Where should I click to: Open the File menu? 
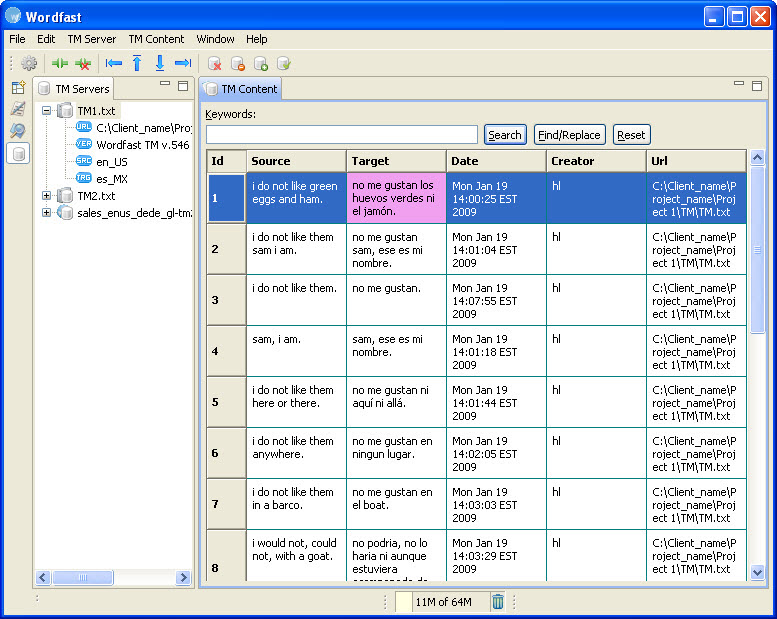pyautogui.click(x=17, y=39)
